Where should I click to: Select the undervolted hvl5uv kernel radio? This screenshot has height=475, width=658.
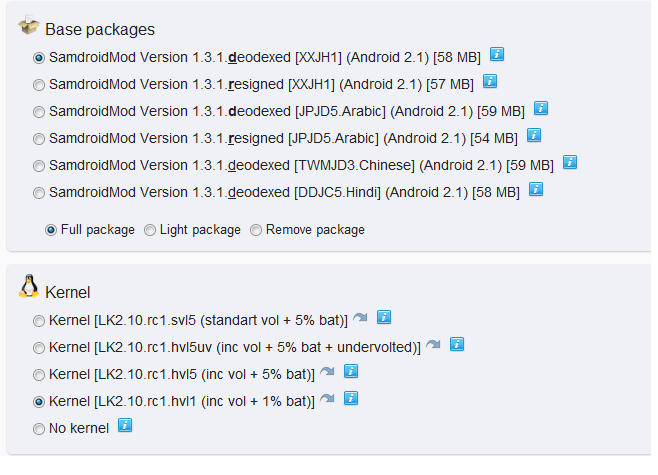click(39, 348)
